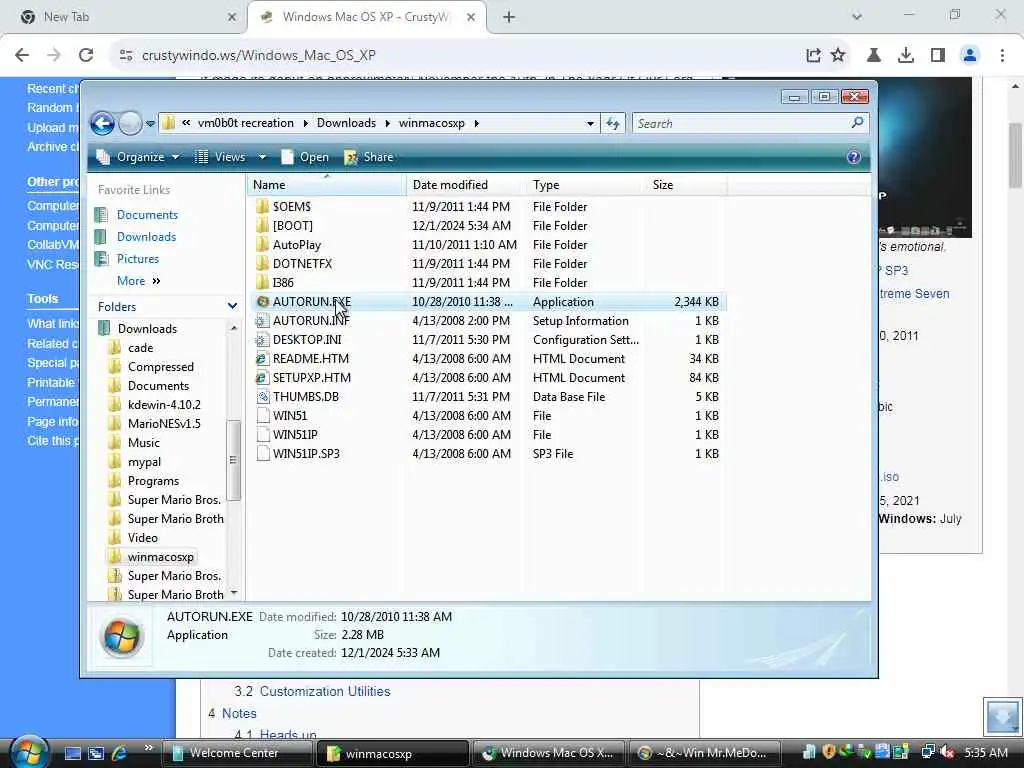Image resolution: width=1024 pixels, height=768 pixels.
Task: Click the Folders tree scroll down arrow
Action: pyautogui.click(x=234, y=593)
